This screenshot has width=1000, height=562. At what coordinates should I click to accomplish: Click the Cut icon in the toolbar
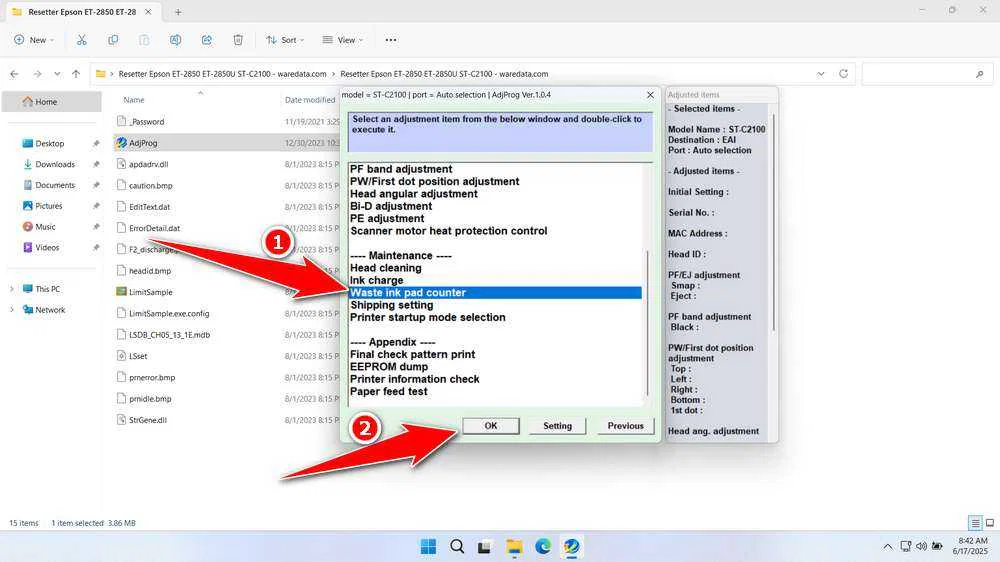coord(81,40)
